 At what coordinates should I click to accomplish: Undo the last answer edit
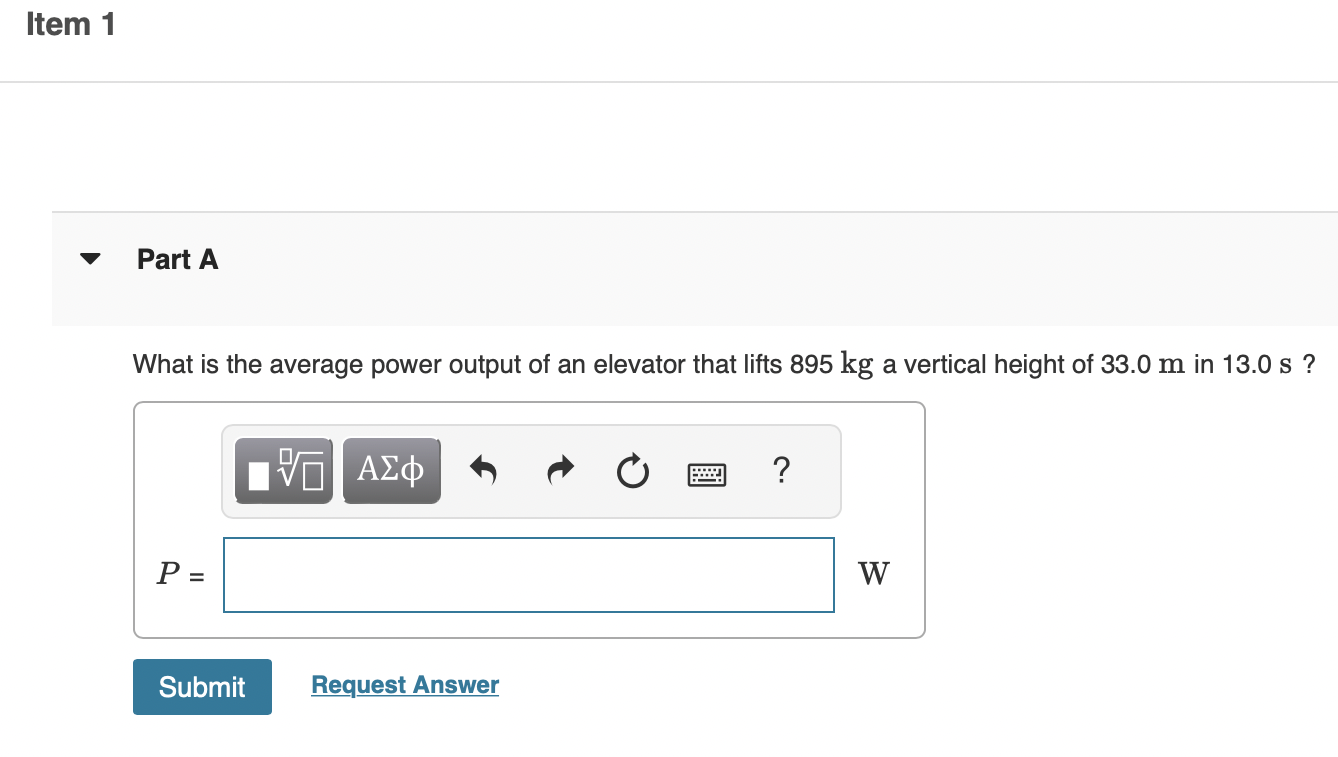click(x=484, y=470)
